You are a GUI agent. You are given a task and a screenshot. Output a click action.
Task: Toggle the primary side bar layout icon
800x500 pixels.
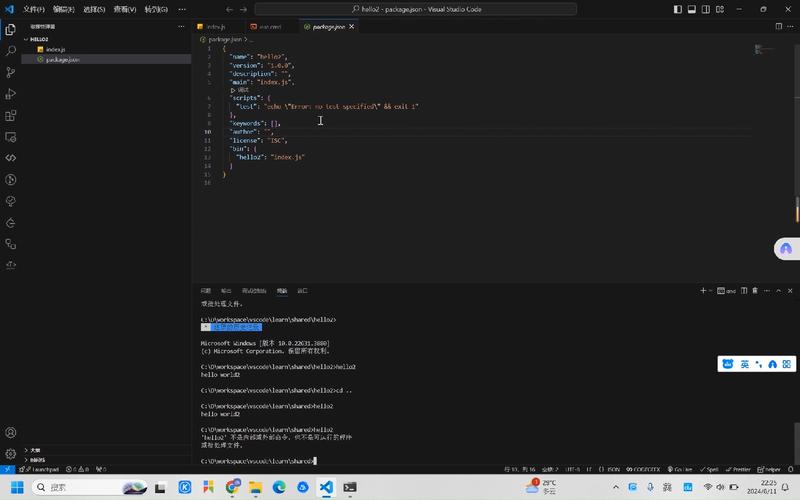click(678, 9)
